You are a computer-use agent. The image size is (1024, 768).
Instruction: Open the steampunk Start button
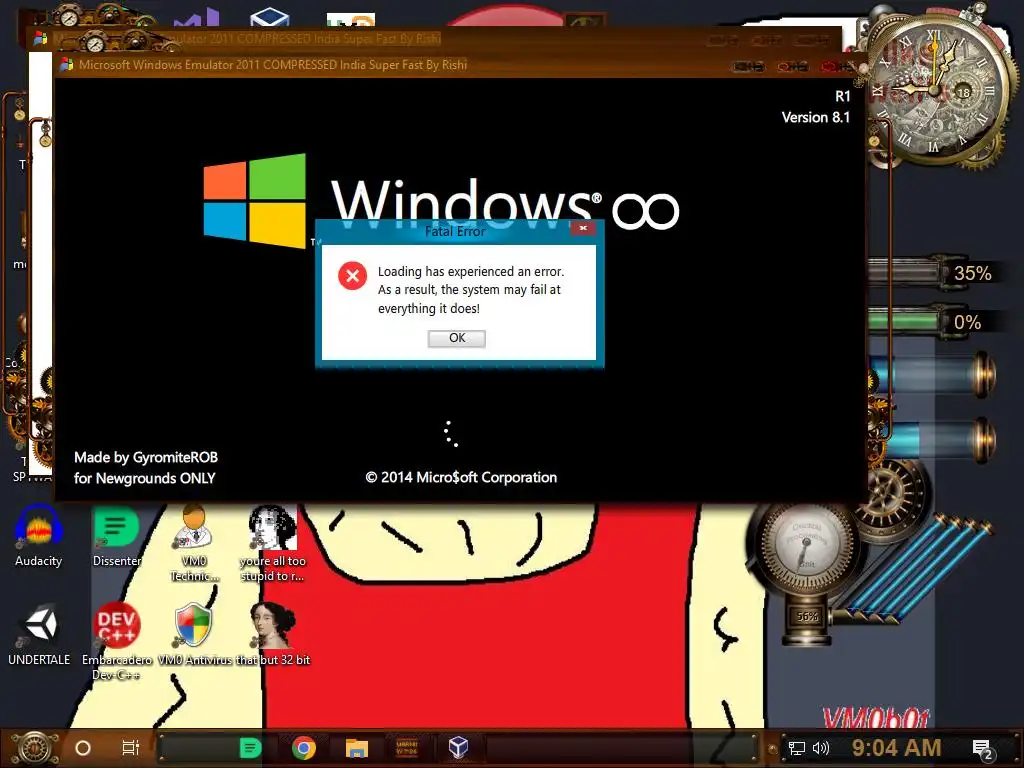[x=34, y=748]
